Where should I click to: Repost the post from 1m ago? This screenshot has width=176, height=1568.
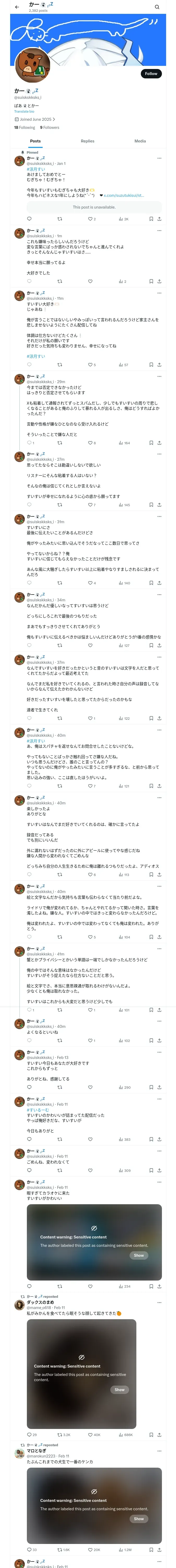[x=59, y=281]
